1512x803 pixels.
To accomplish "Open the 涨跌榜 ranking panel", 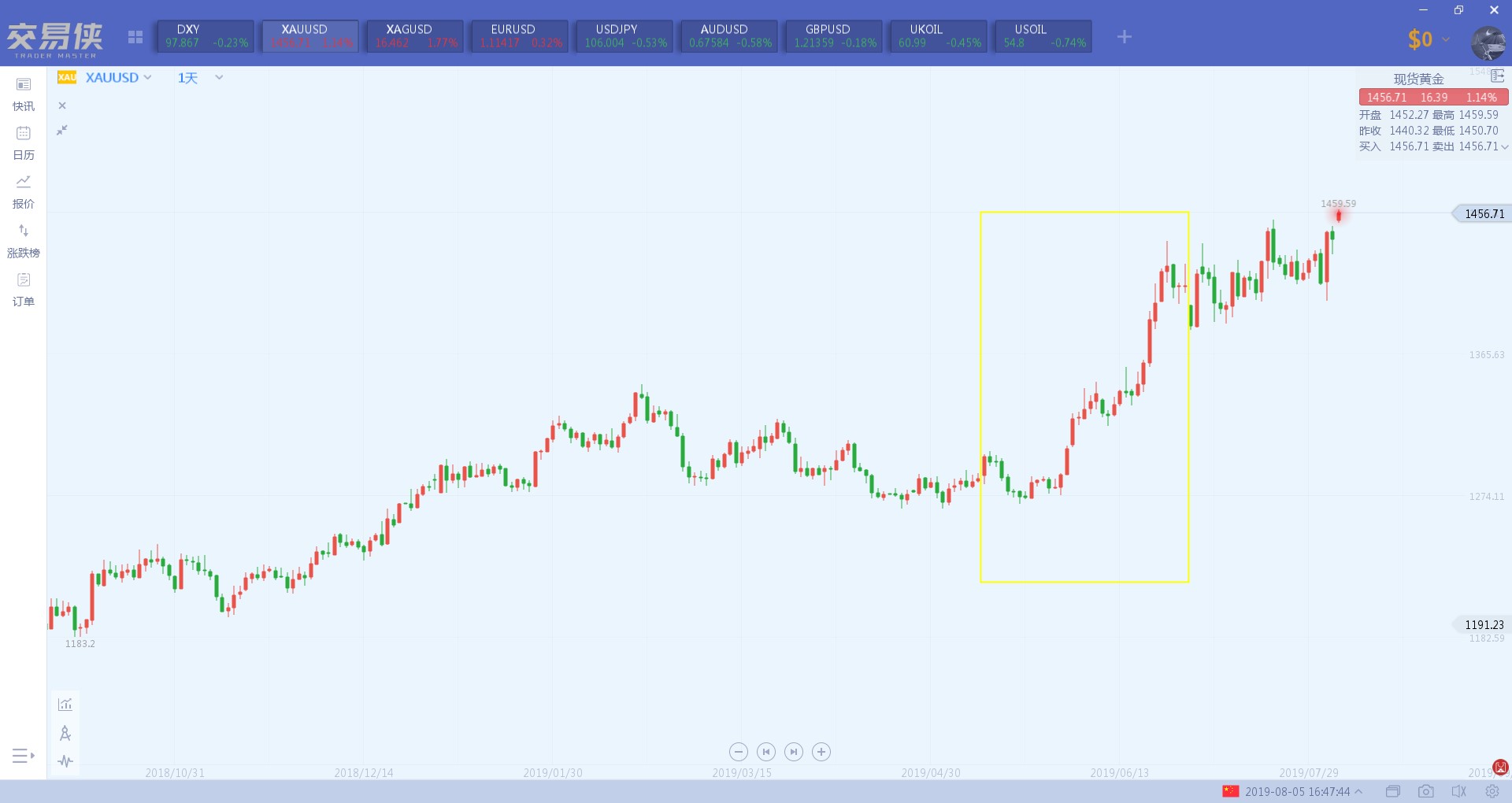I will (24, 241).
